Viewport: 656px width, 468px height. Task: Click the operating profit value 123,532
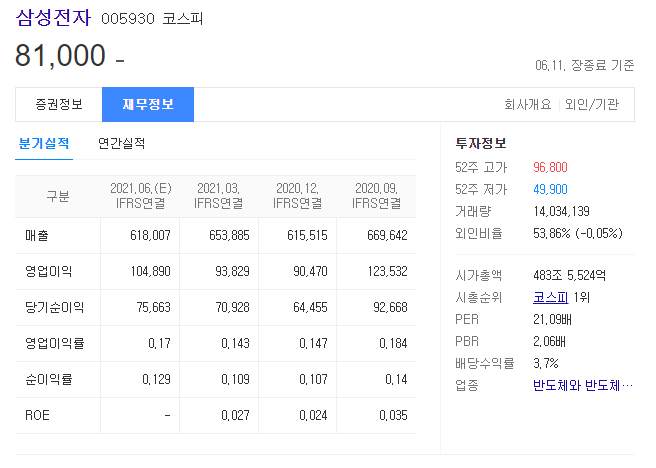click(x=388, y=271)
